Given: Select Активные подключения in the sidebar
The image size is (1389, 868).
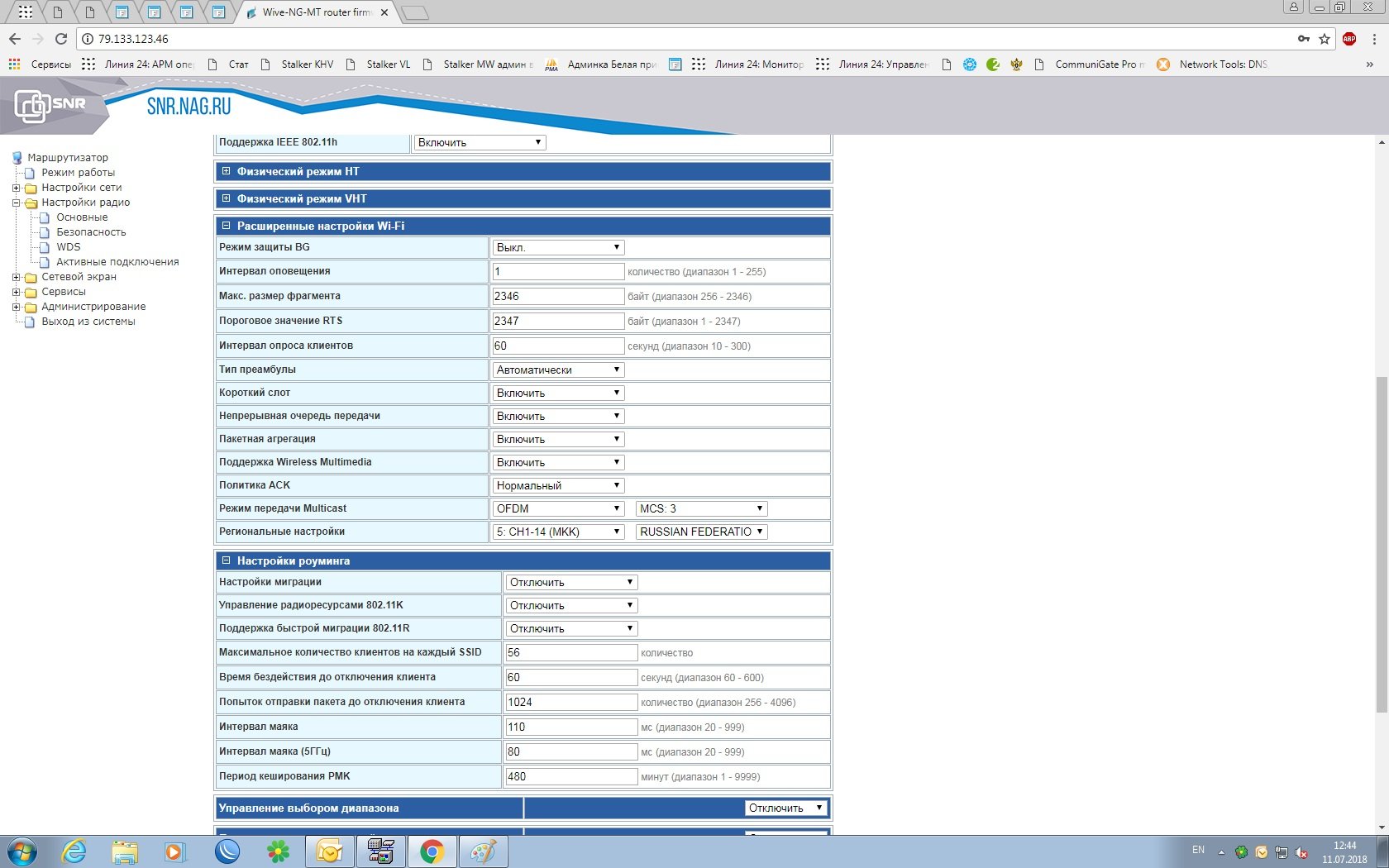Looking at the screenshot, I should click(x=117, y=262).
